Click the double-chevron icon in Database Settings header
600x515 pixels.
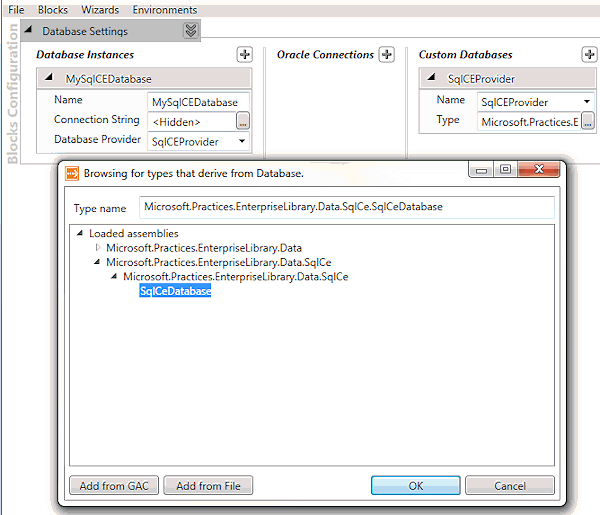tap(191, 31)
